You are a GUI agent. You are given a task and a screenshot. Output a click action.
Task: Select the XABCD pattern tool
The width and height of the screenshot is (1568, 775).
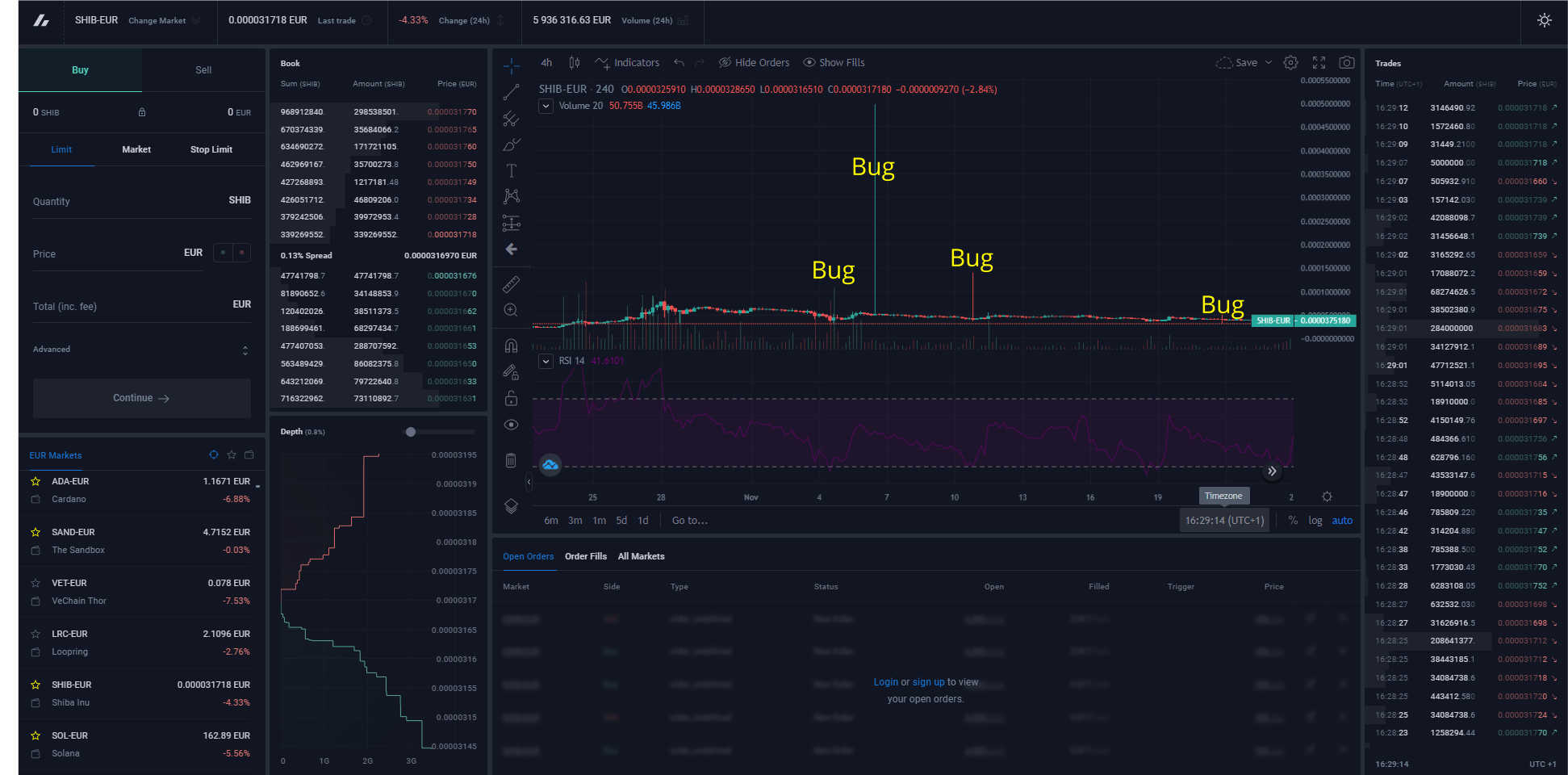(x=511, y=196)
